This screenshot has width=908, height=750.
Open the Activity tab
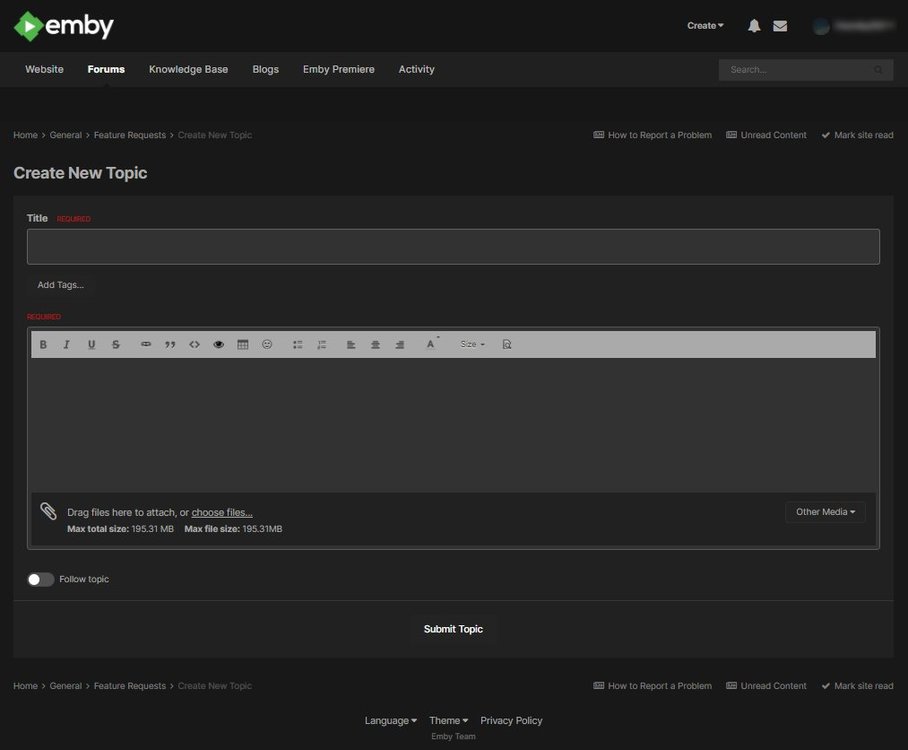(x=416, y=69)
